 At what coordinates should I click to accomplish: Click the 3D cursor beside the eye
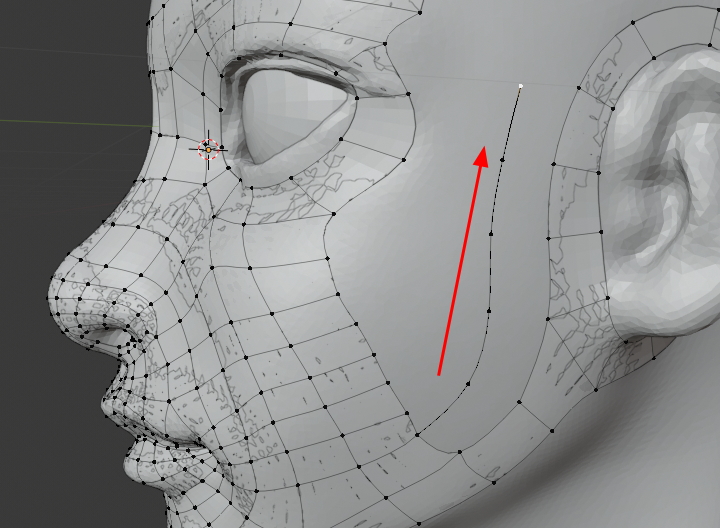coord(208,149)
